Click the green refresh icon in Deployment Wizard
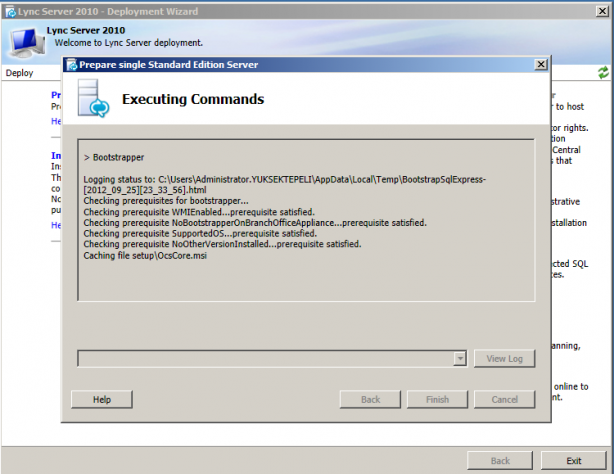 [603, 72]
